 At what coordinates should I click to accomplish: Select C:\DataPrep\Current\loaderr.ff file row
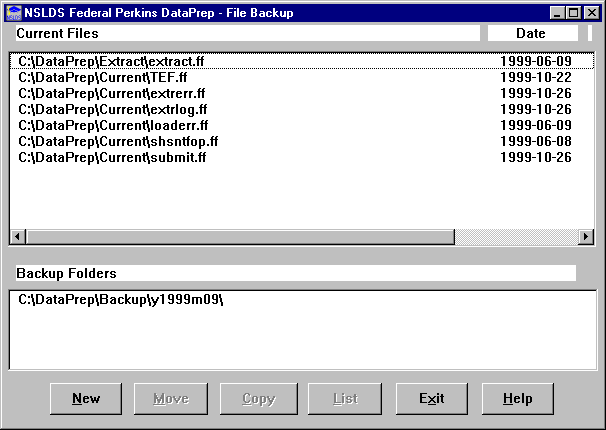click(302, 125)
